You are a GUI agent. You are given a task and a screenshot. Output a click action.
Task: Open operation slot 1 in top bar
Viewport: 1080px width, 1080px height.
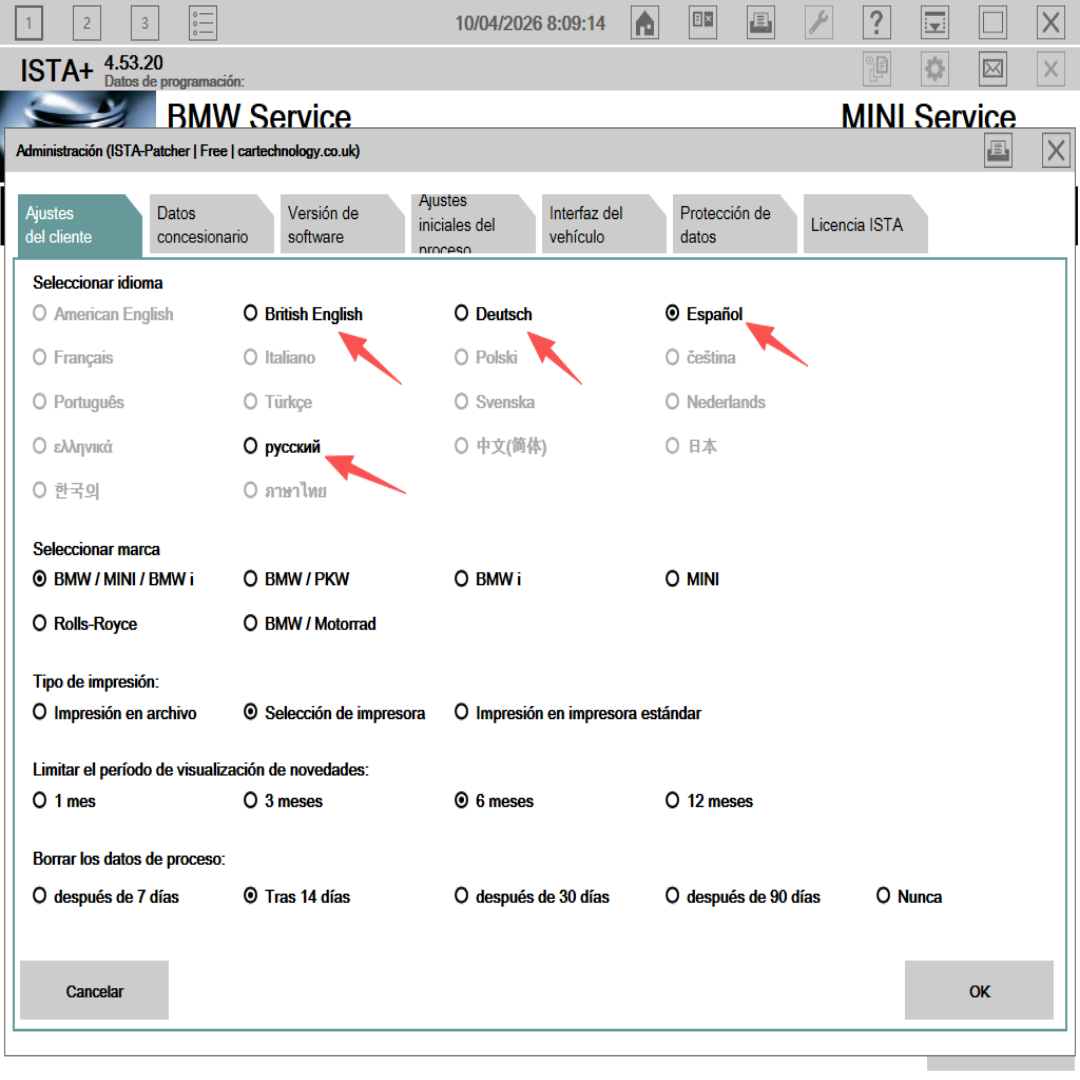point(28,23)
